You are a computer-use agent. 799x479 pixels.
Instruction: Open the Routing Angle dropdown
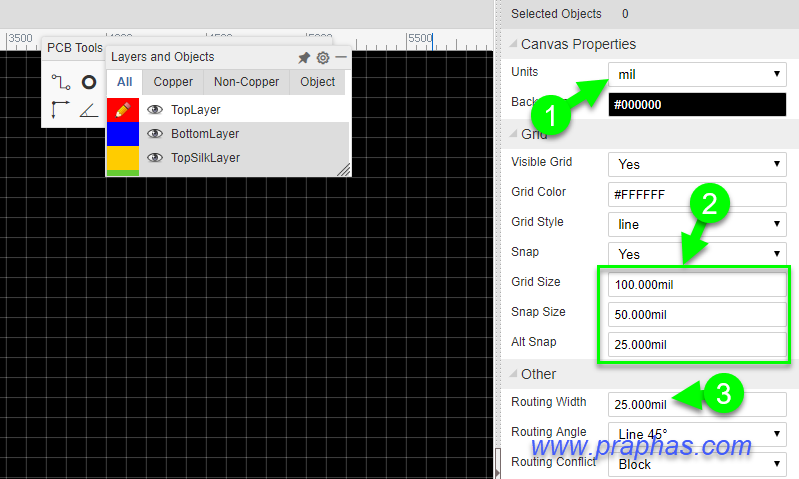pyautogui.click(x=697, y=434)
